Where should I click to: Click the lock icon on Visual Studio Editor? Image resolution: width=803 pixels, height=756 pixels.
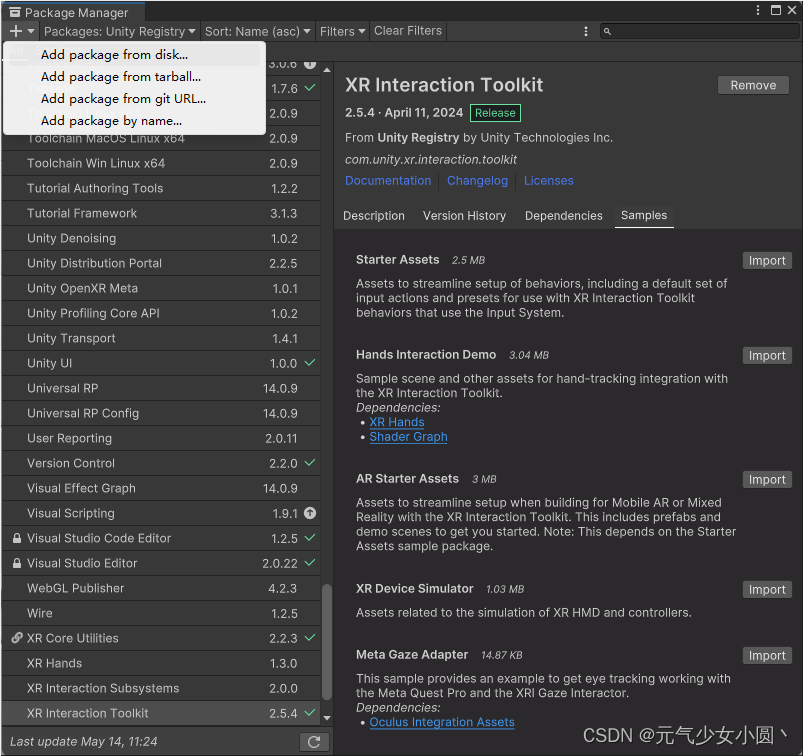click(x=17, y=563)
